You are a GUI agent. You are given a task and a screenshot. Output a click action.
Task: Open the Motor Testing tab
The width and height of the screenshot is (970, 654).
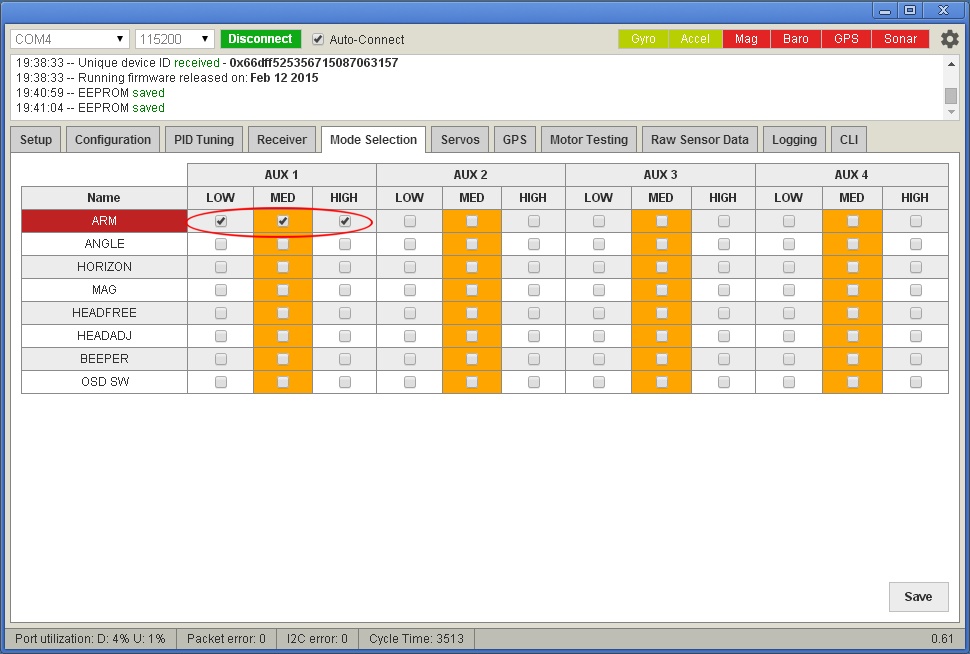(589, 140)
